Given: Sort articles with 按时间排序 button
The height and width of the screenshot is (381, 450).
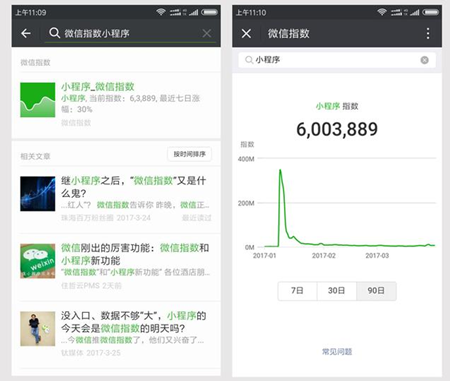Looking at the screenshot, I should [189, 154].
